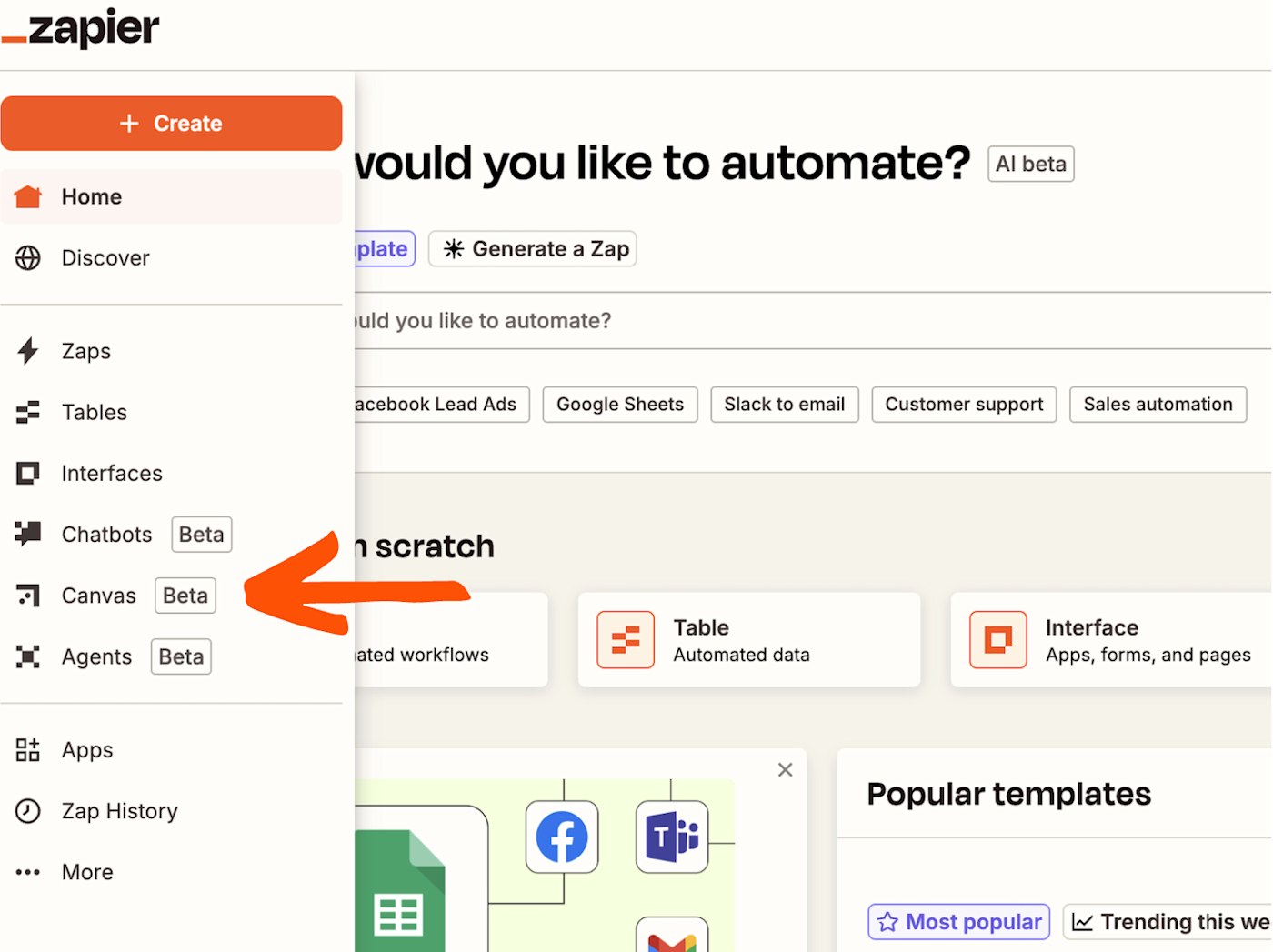Click the Beta badge next to Agents
1273x952 pixels.
tap(182, 656)
